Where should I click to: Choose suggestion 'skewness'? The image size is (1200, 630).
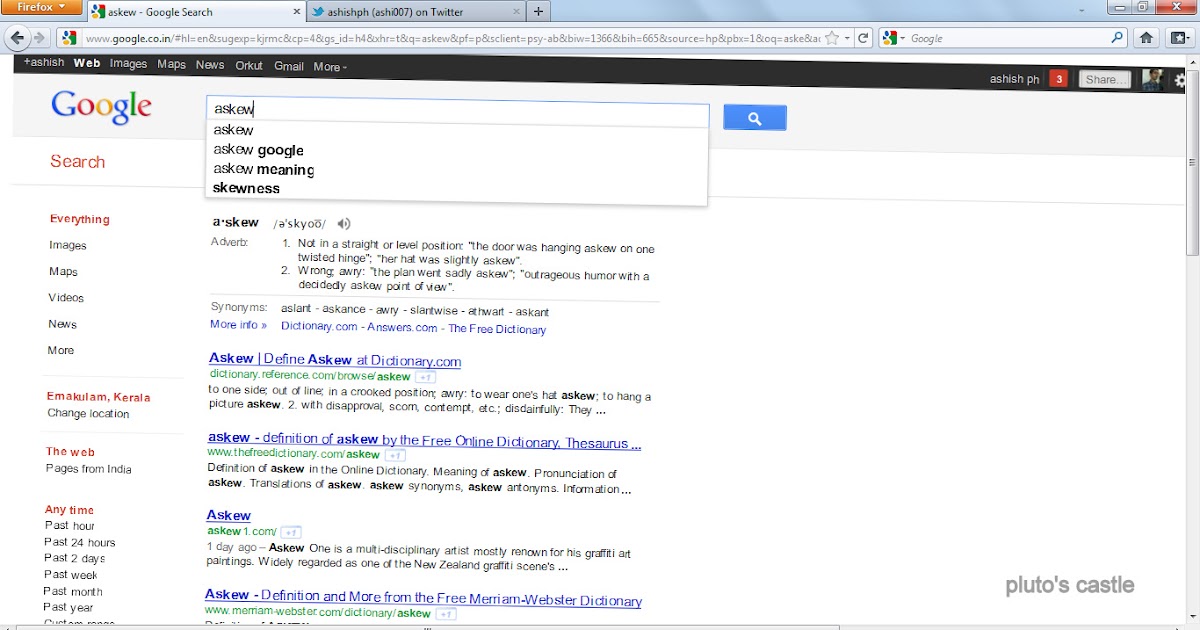pyautogui.click(x=246, y=188)
